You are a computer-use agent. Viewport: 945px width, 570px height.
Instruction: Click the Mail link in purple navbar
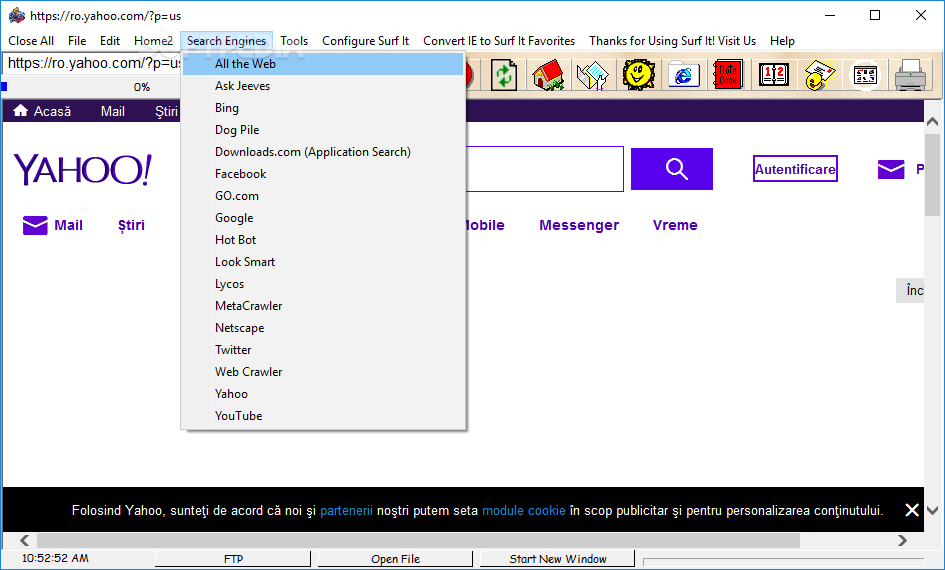point(113,111)
